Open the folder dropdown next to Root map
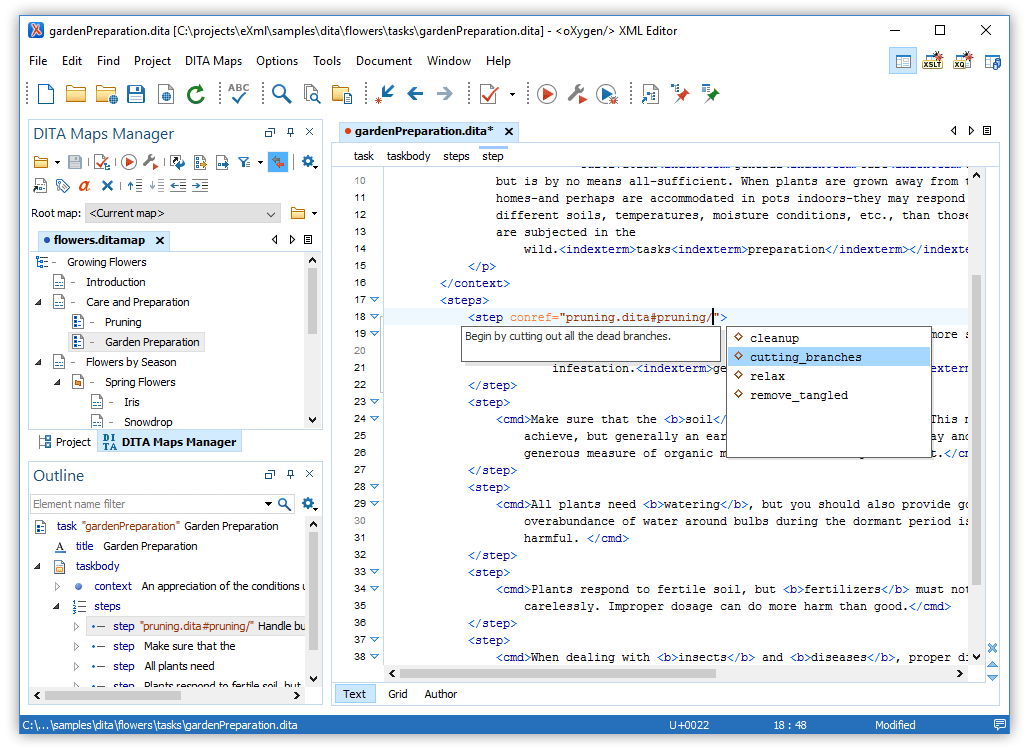1030x750 pixels. click(314, 213)
